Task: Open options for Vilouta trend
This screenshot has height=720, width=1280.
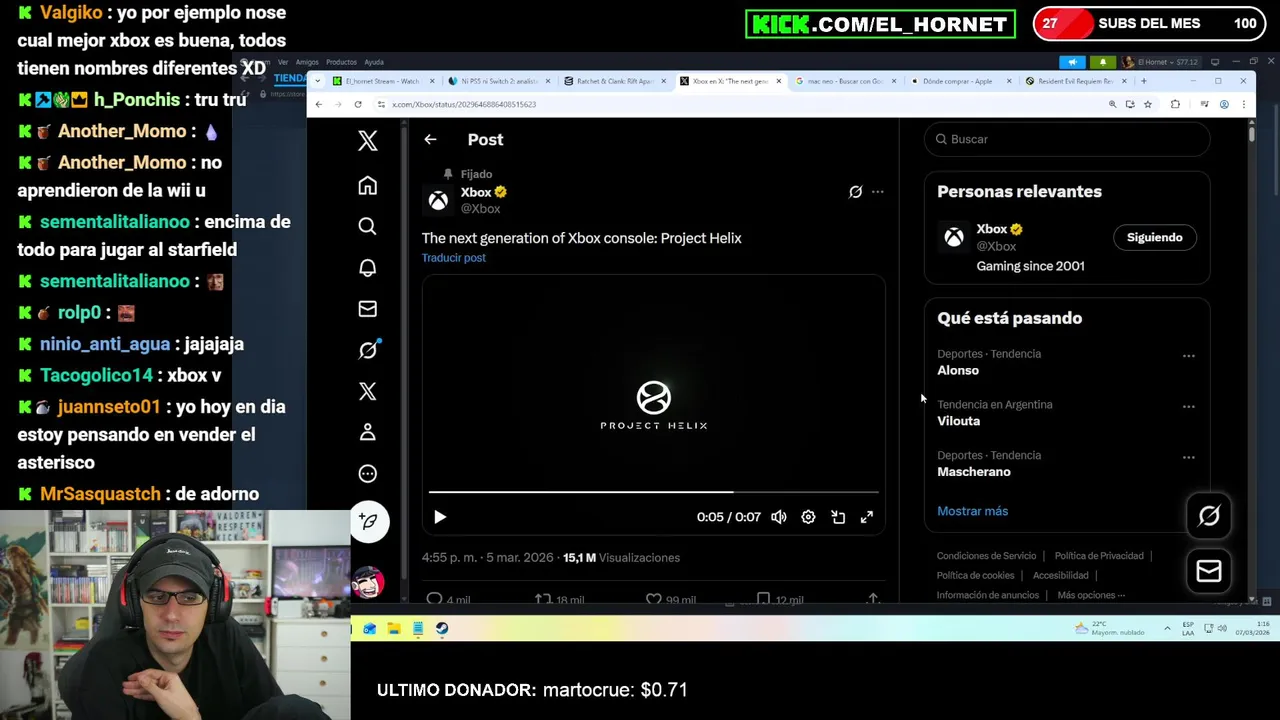Action: 1188,407
